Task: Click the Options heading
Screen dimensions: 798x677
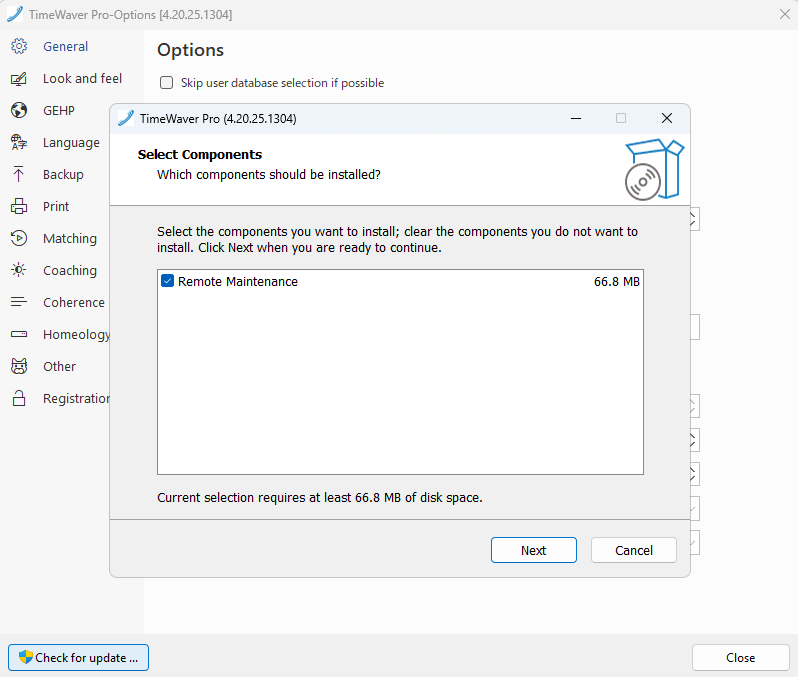Action: (190, 50)
